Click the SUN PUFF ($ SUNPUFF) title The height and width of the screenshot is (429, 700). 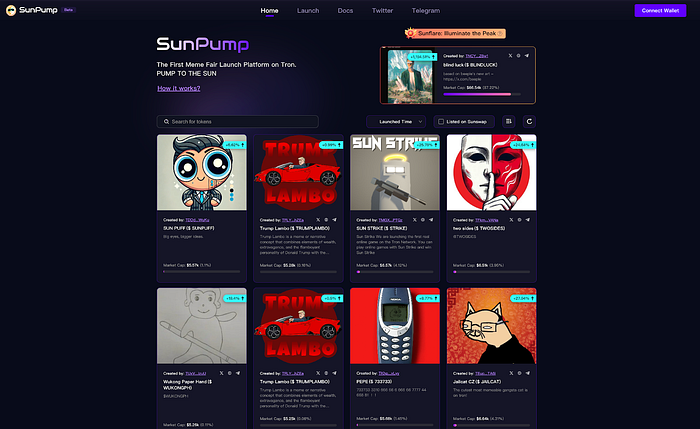pyautogui.click(x=189, y=228)
